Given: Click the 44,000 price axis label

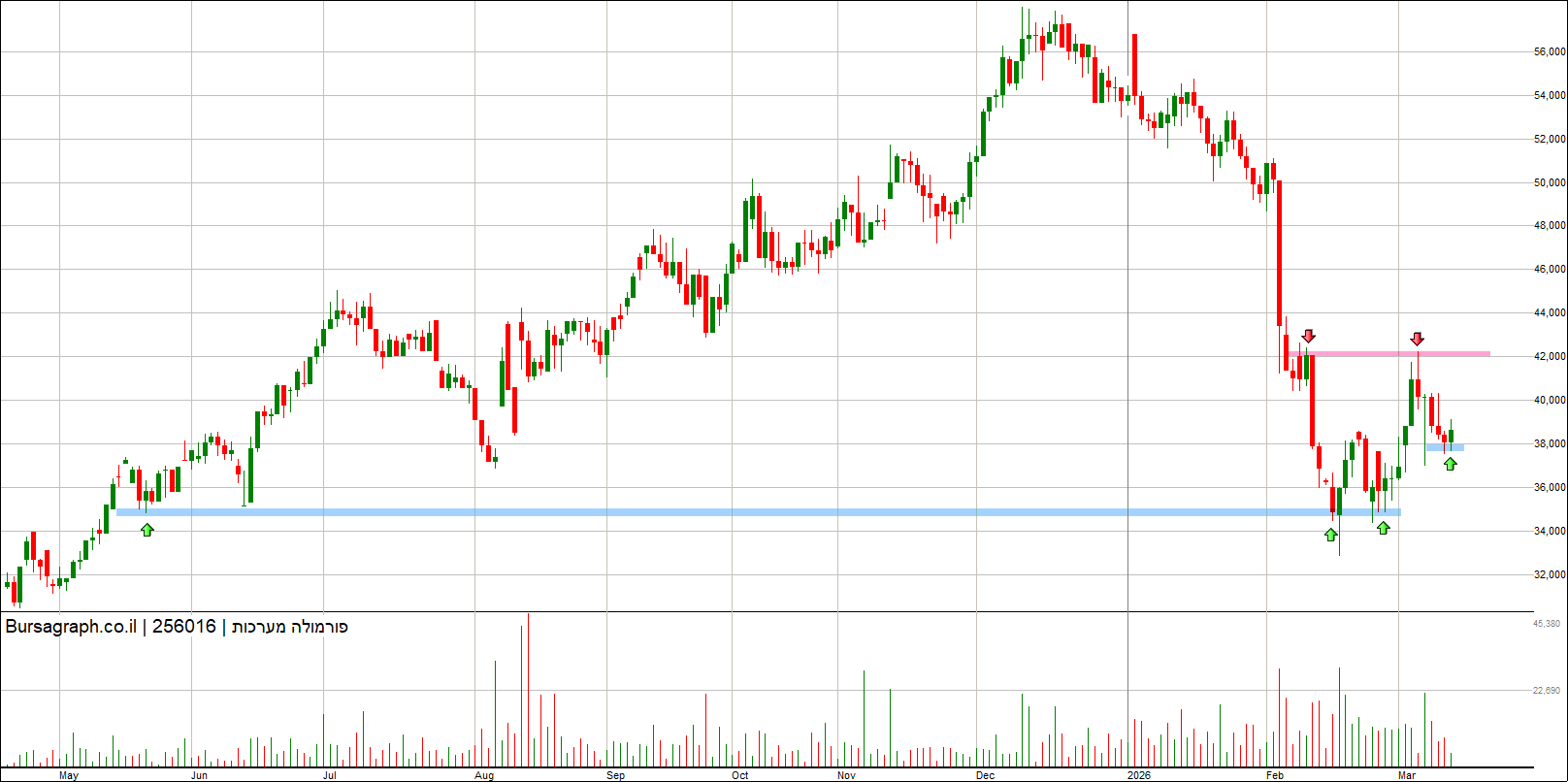Looking at the screenshot, I should point(1550,313).
